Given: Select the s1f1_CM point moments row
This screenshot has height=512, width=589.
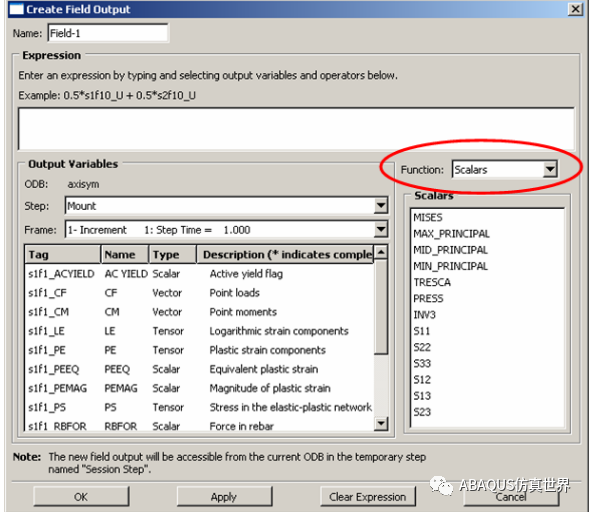Looking at the screenshot, I should (199, 312).
